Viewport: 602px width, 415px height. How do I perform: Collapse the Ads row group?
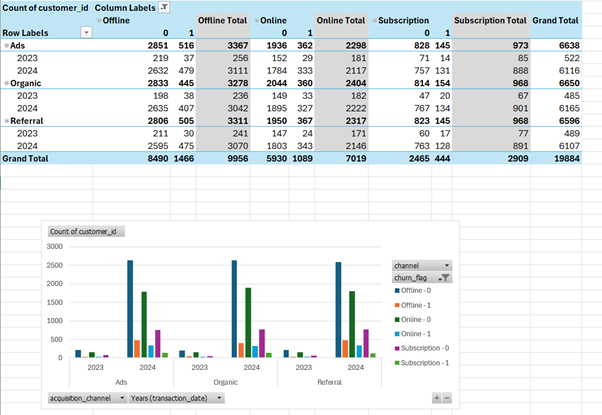click(x=6, y=46)
